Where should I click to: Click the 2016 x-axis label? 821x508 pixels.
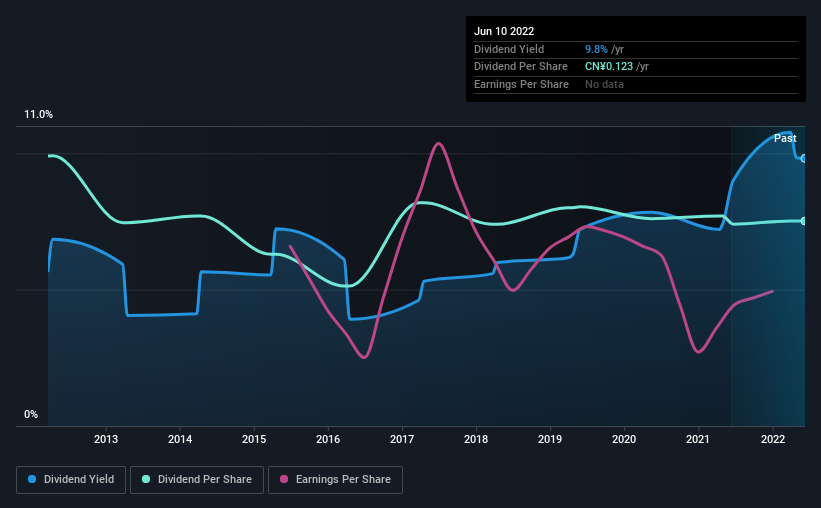click(328, 439)
